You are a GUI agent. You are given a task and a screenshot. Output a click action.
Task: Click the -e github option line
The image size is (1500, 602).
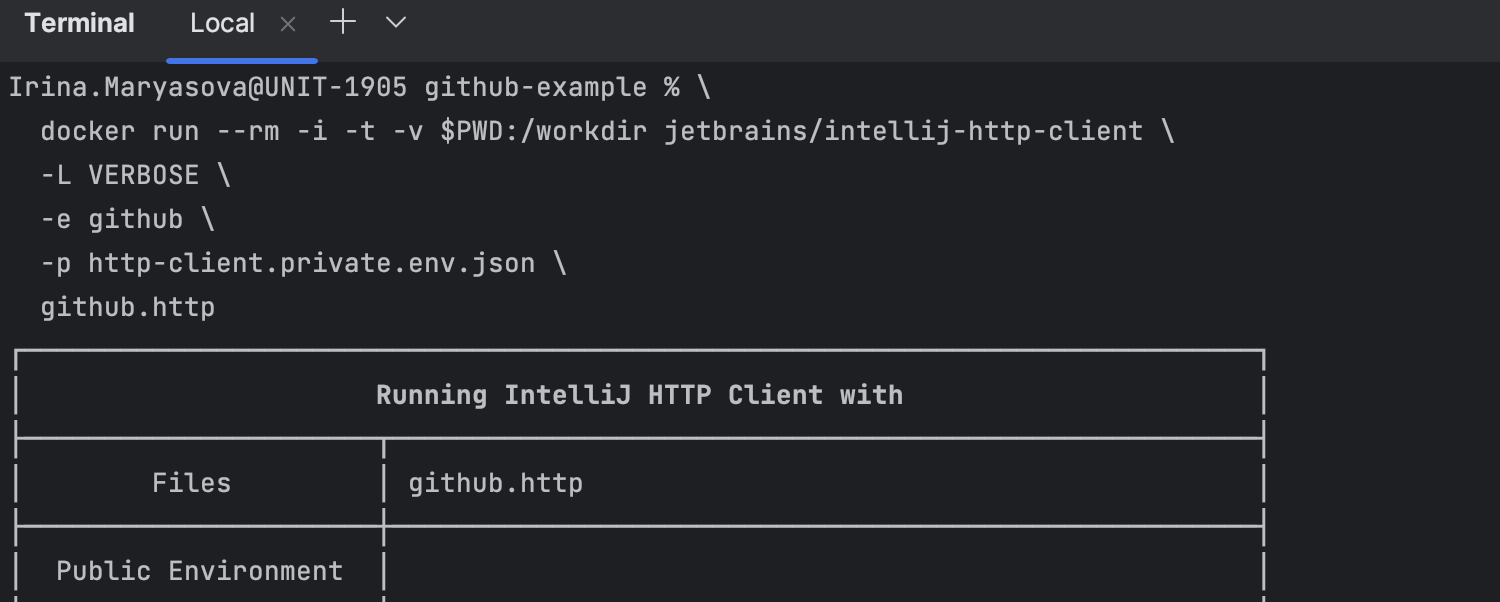pyautogui.click(x=128, y=220)
